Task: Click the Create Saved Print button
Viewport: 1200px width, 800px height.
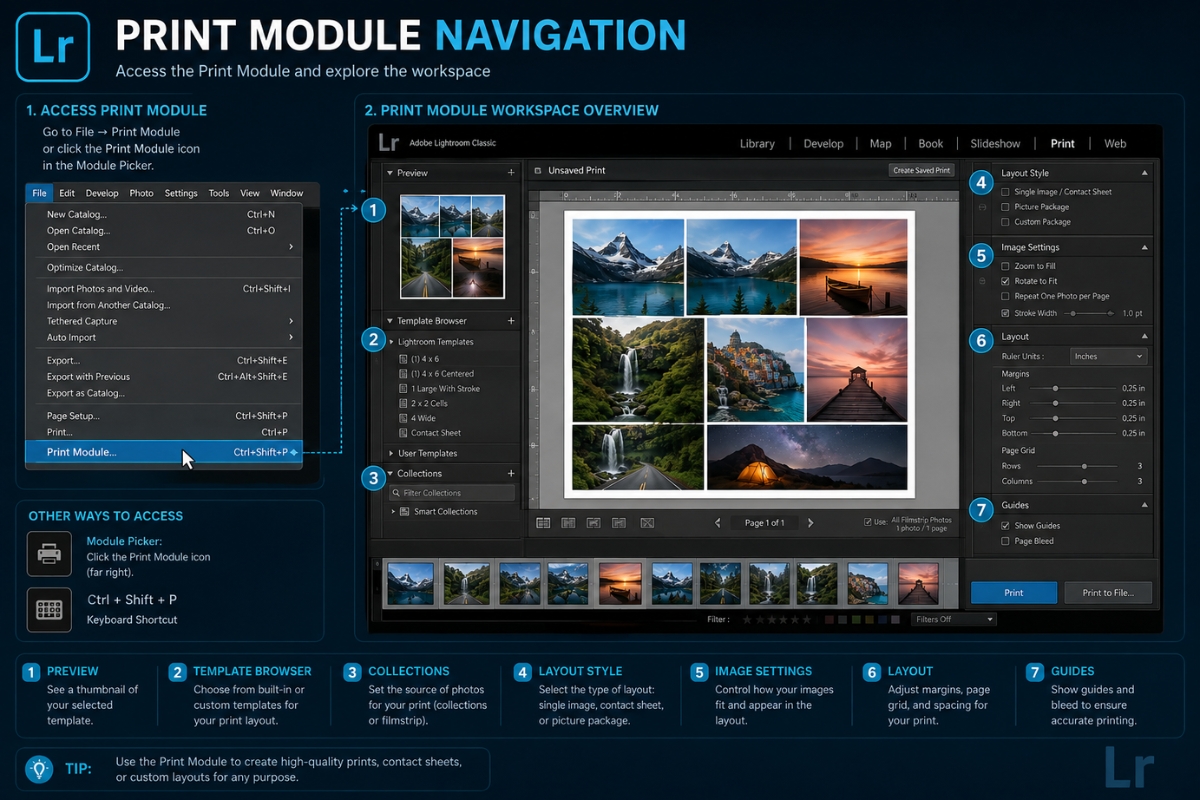Action: tap(921, 171)
